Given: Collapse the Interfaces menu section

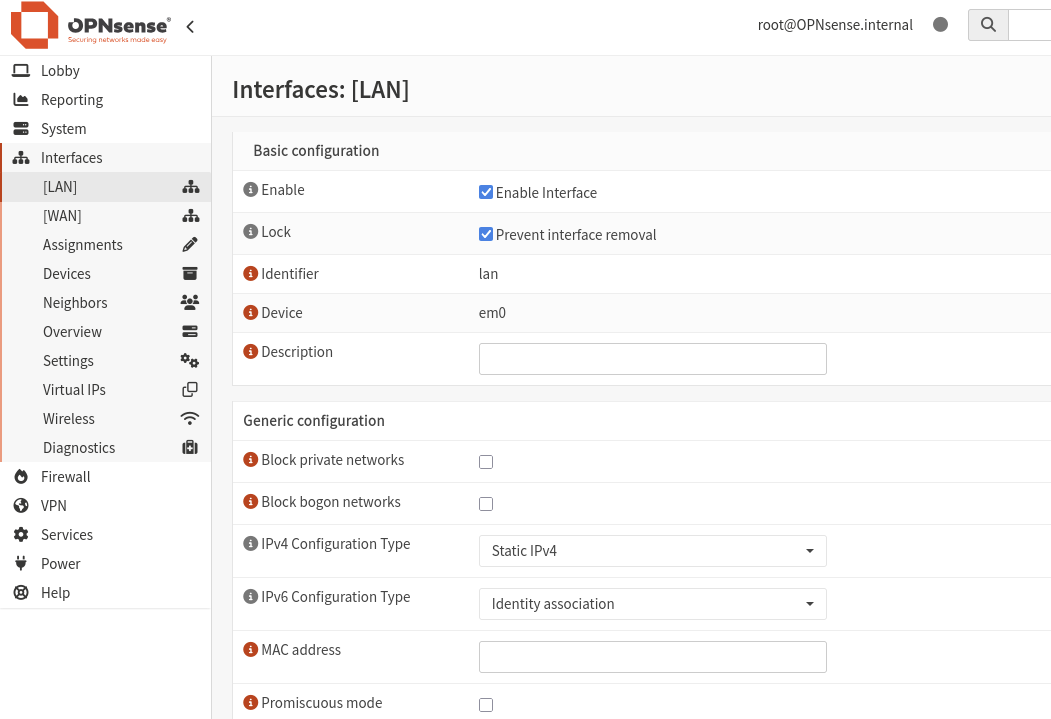Looking at the screenshot, I should pos(106,157).
